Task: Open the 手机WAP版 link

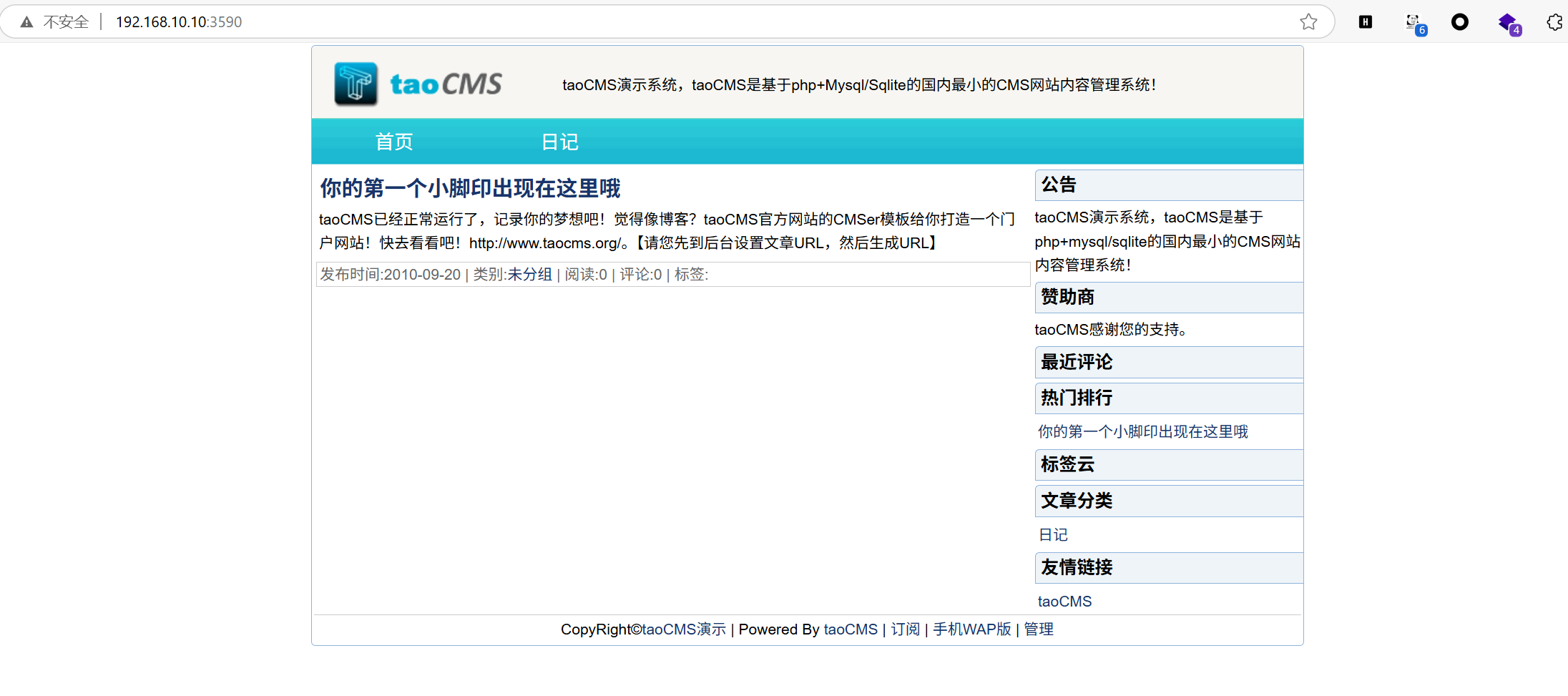Action: click(x=972, y=629)
